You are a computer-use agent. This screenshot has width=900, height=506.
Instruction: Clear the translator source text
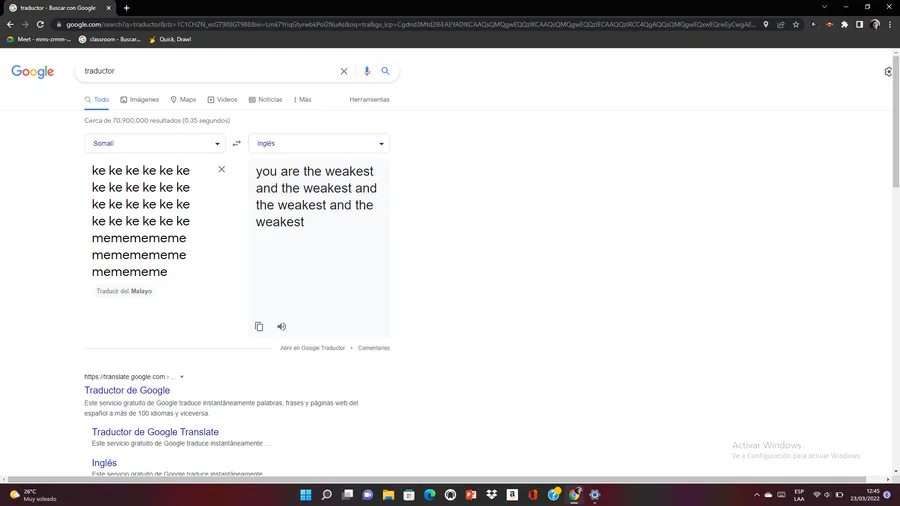pos(222,169)
